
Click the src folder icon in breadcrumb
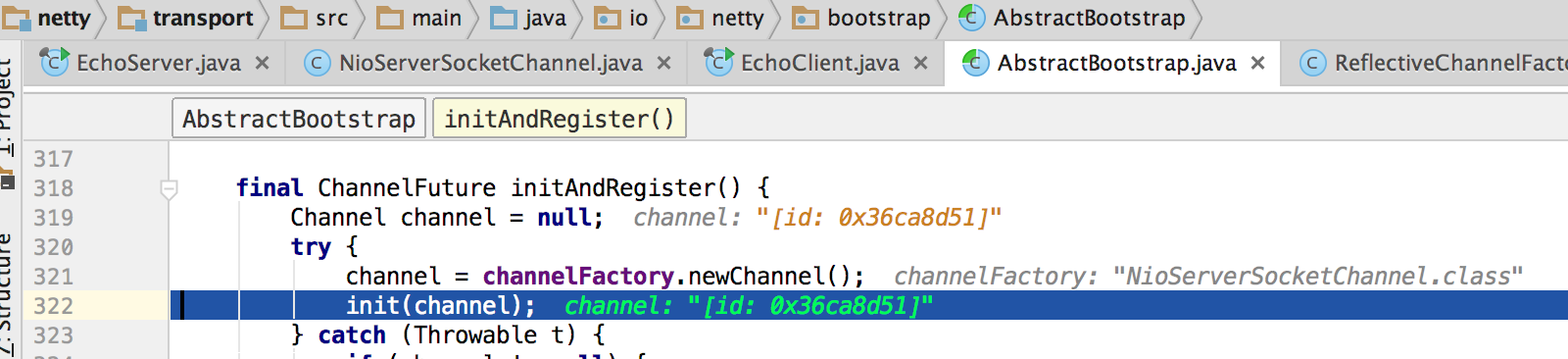294,17
